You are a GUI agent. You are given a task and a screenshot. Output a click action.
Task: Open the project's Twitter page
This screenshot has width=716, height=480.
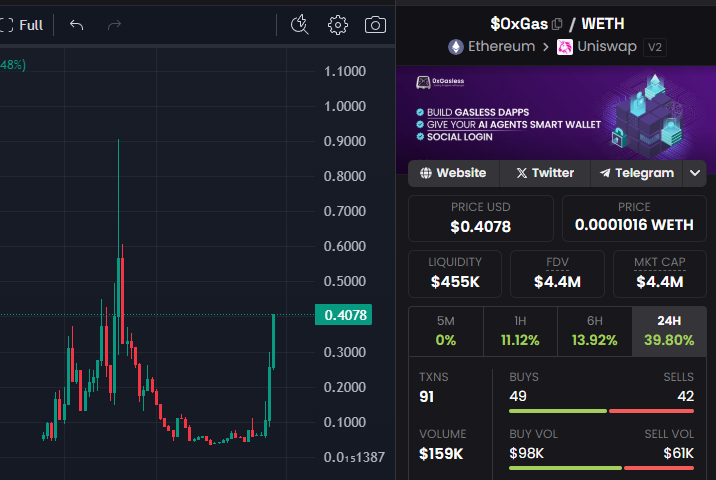545,173
